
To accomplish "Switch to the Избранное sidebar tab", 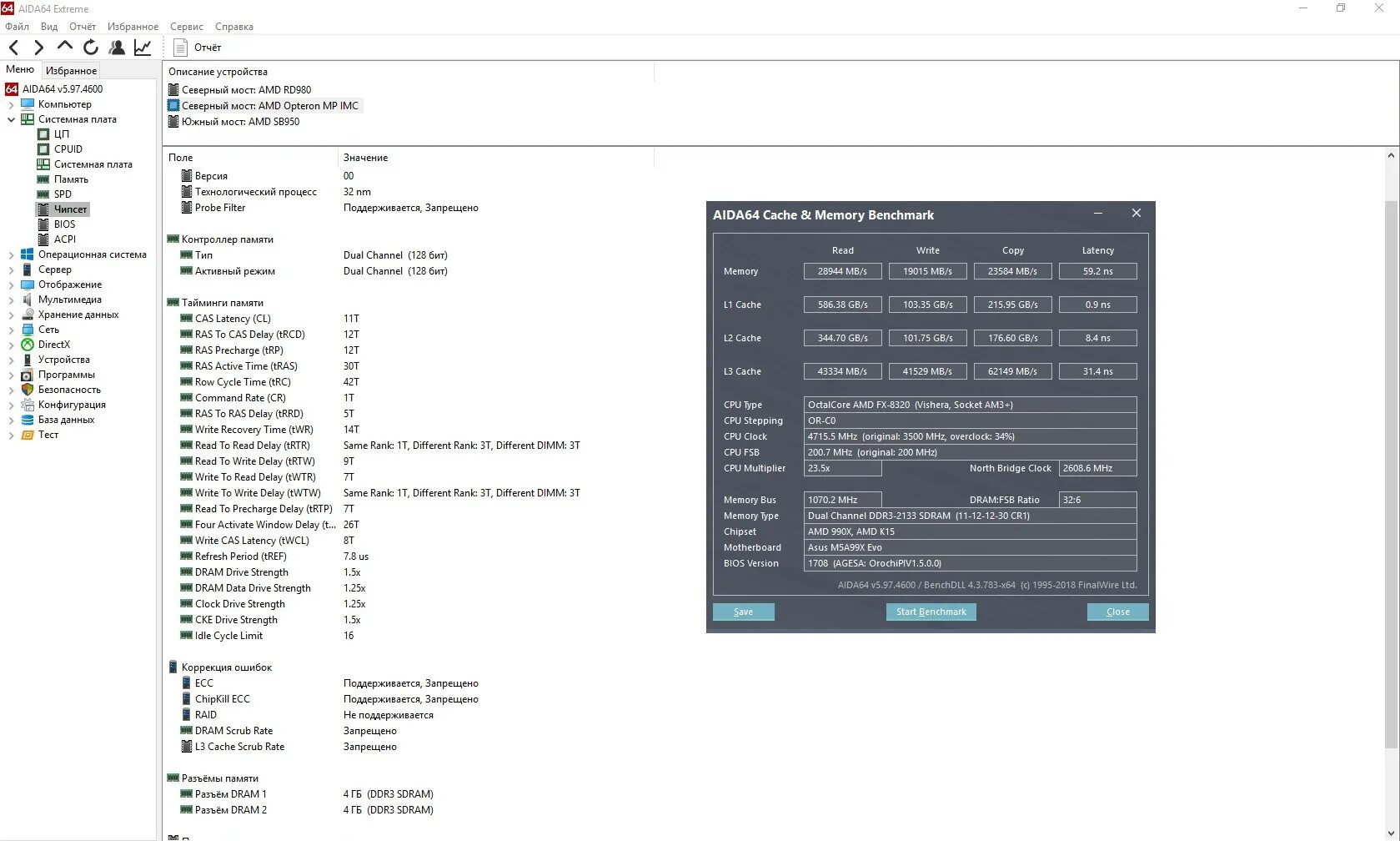I will click(x=71, y=71).
